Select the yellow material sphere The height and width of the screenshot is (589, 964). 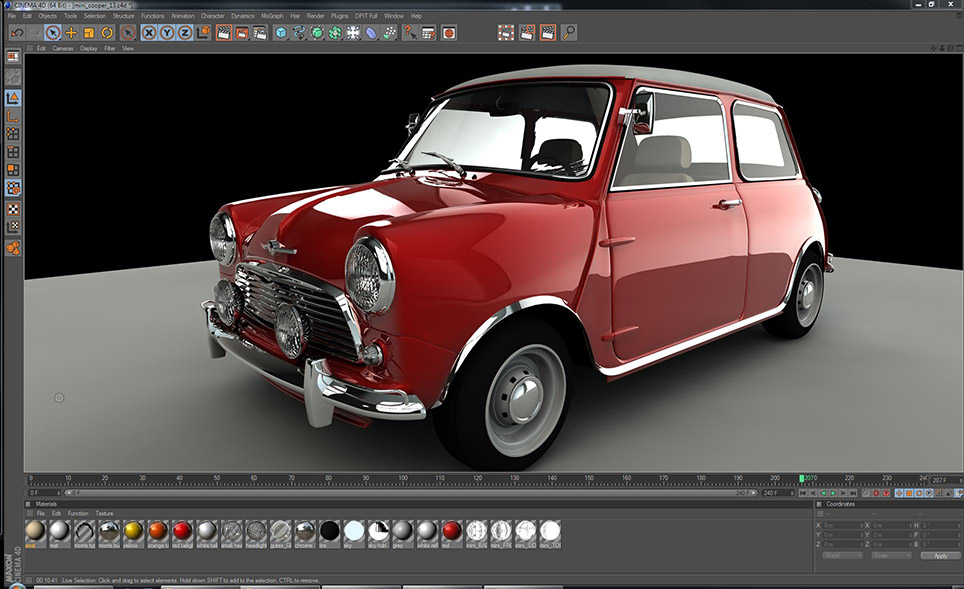133,531
